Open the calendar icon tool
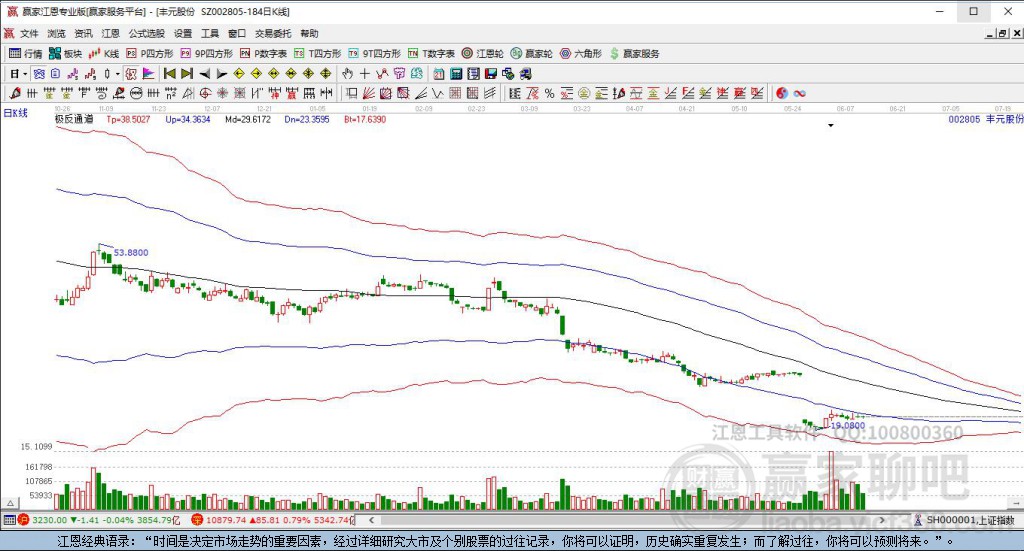Image resolution: width=1024 pixels, height=551 pixels. [439, 74]
